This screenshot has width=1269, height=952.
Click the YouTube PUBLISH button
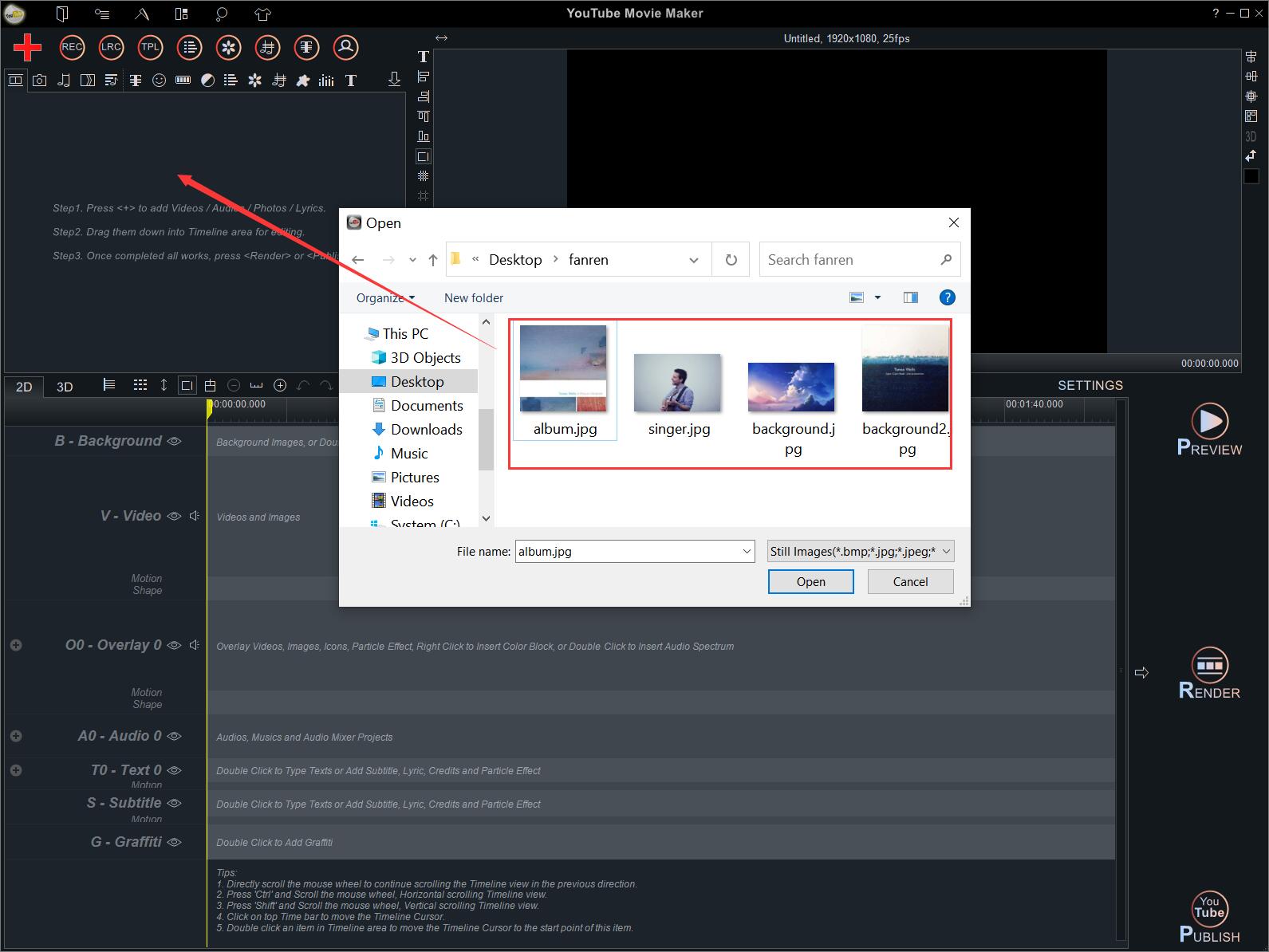1210,917
